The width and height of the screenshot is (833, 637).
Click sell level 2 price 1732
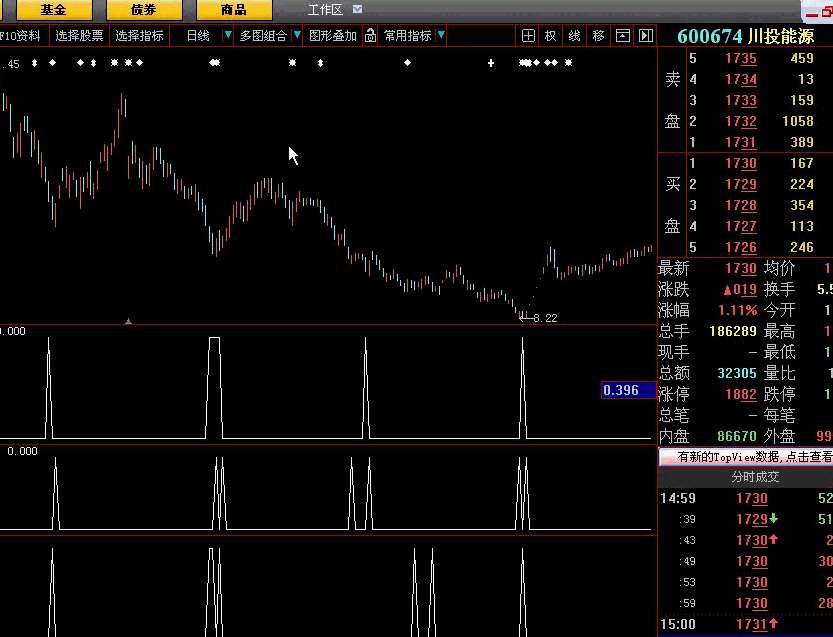click(x=741, y=121)
